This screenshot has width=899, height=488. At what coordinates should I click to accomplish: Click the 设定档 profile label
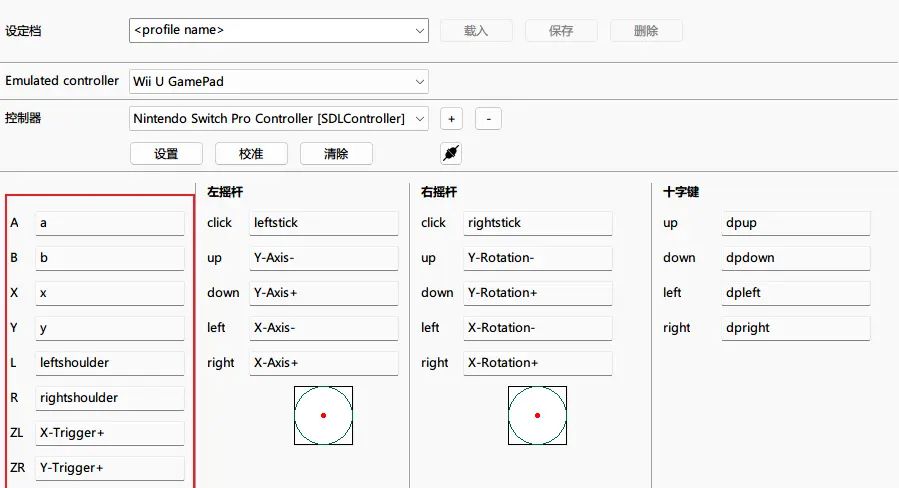pos(23,31)
